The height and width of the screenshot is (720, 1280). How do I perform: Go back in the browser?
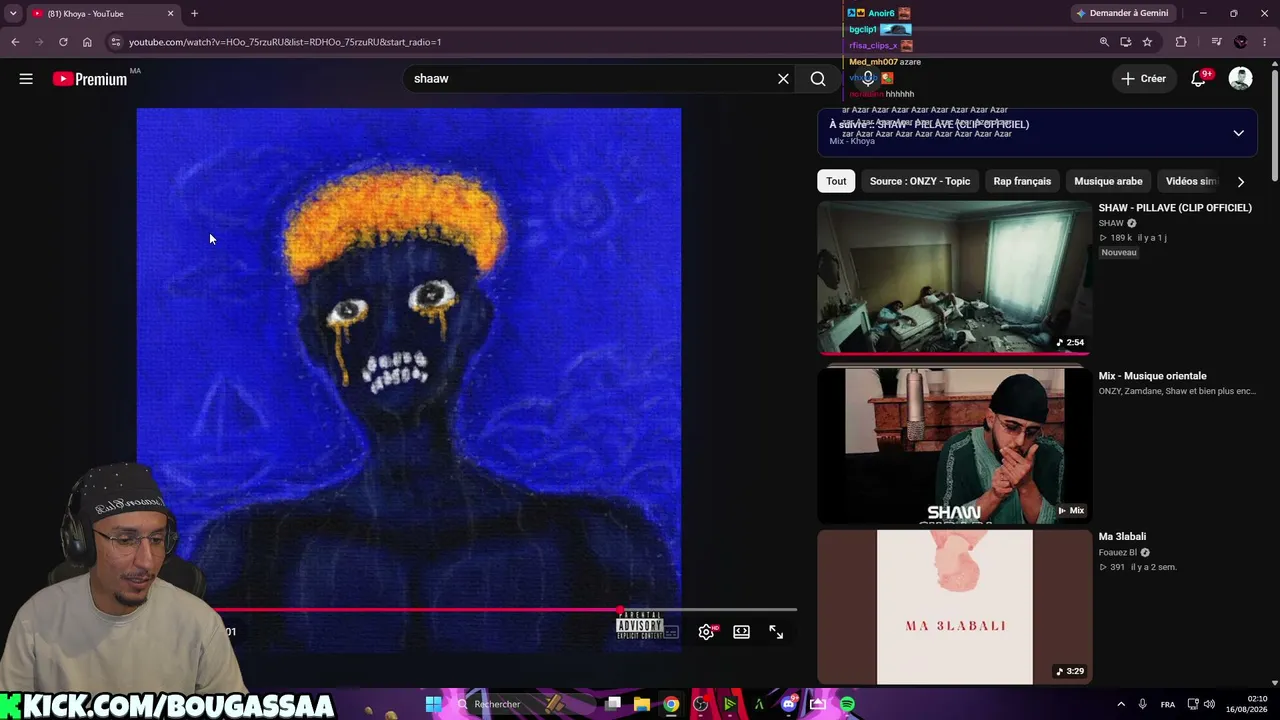pos(15,42)
